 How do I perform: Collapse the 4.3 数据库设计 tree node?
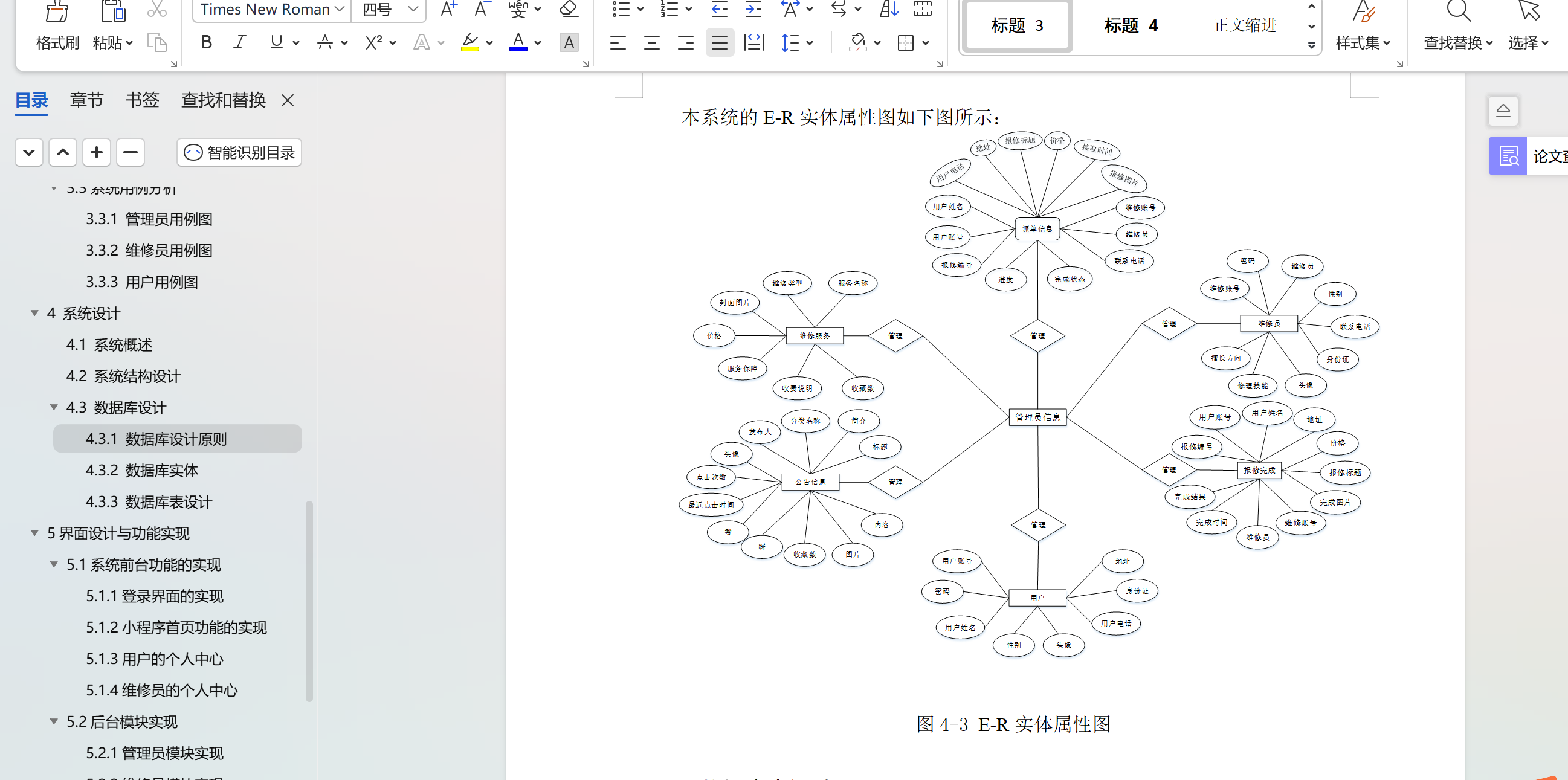coord(54,407)
